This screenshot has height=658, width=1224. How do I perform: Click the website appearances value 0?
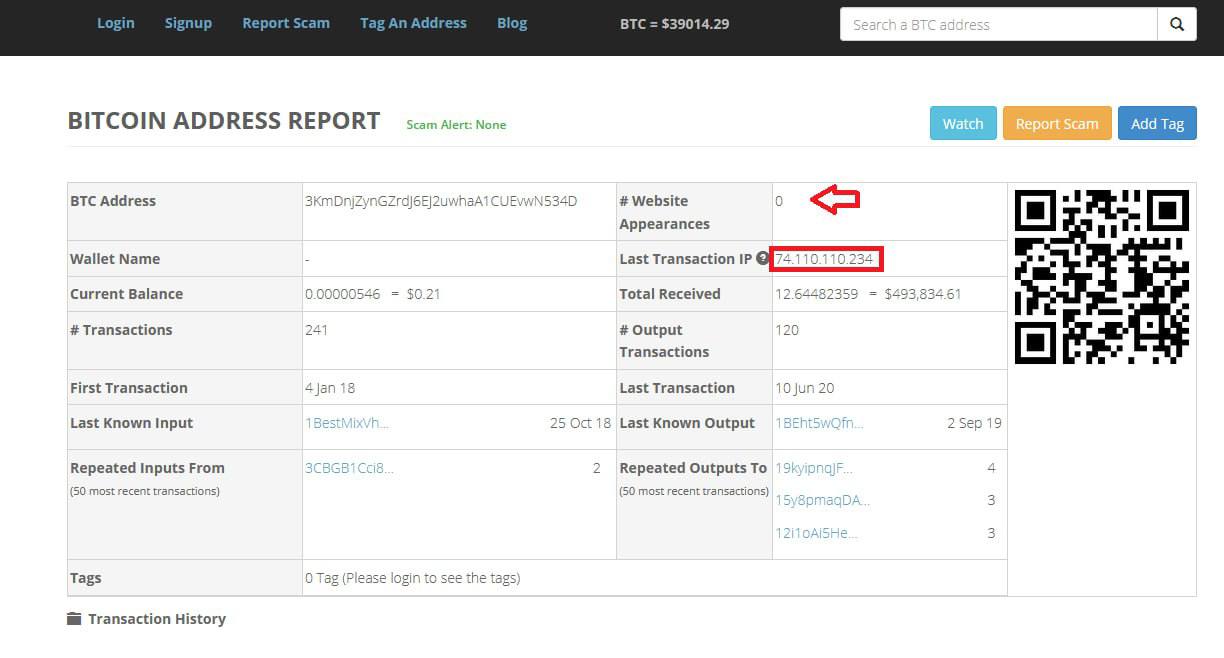click(779, 201)
